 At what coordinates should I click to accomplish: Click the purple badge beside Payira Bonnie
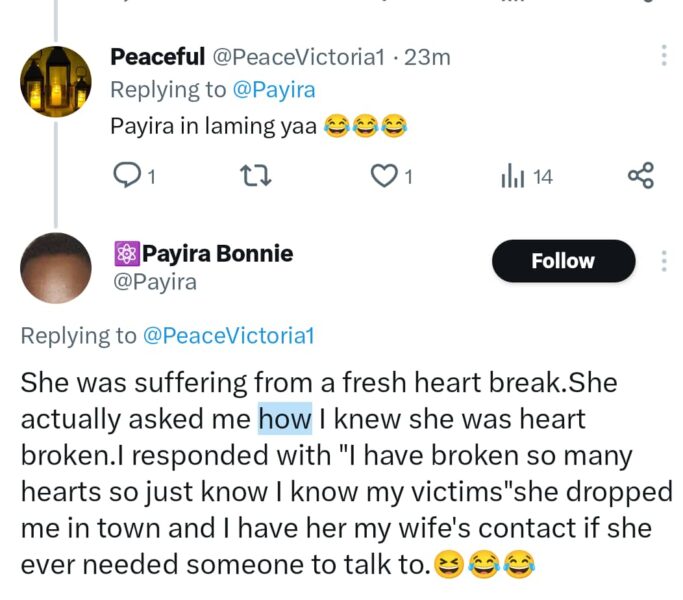125,254
